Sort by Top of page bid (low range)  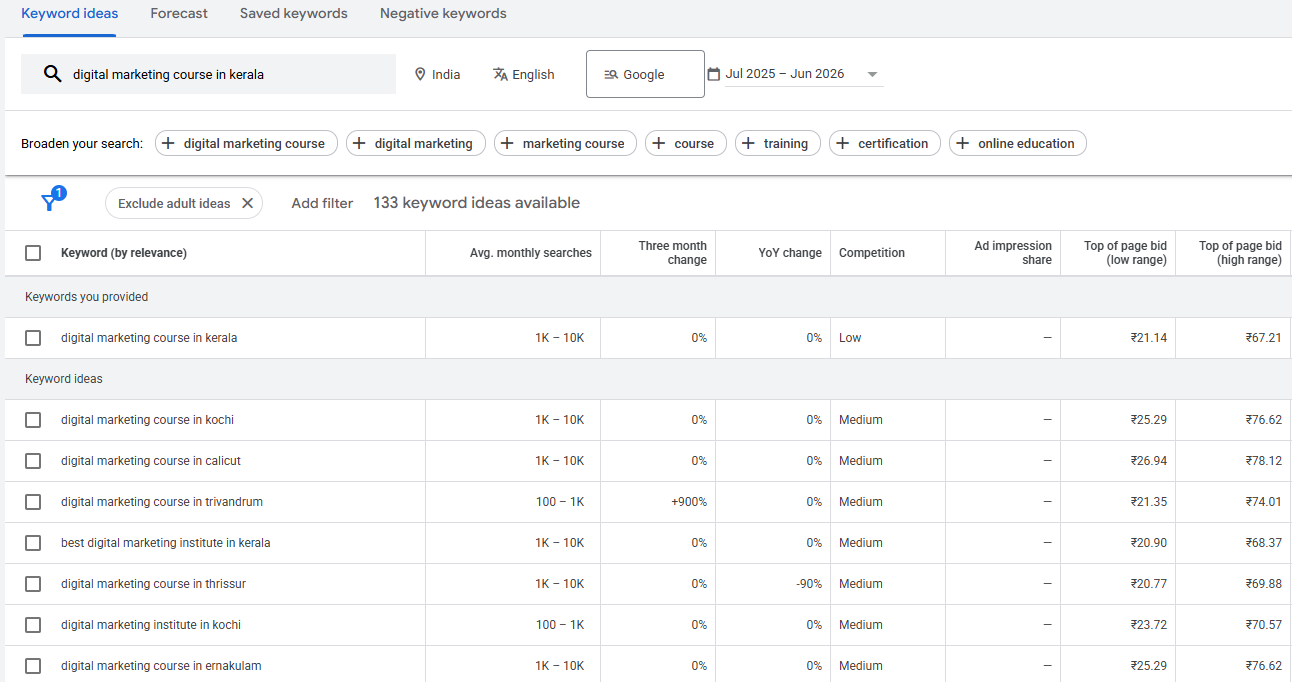pos(1125,253)
